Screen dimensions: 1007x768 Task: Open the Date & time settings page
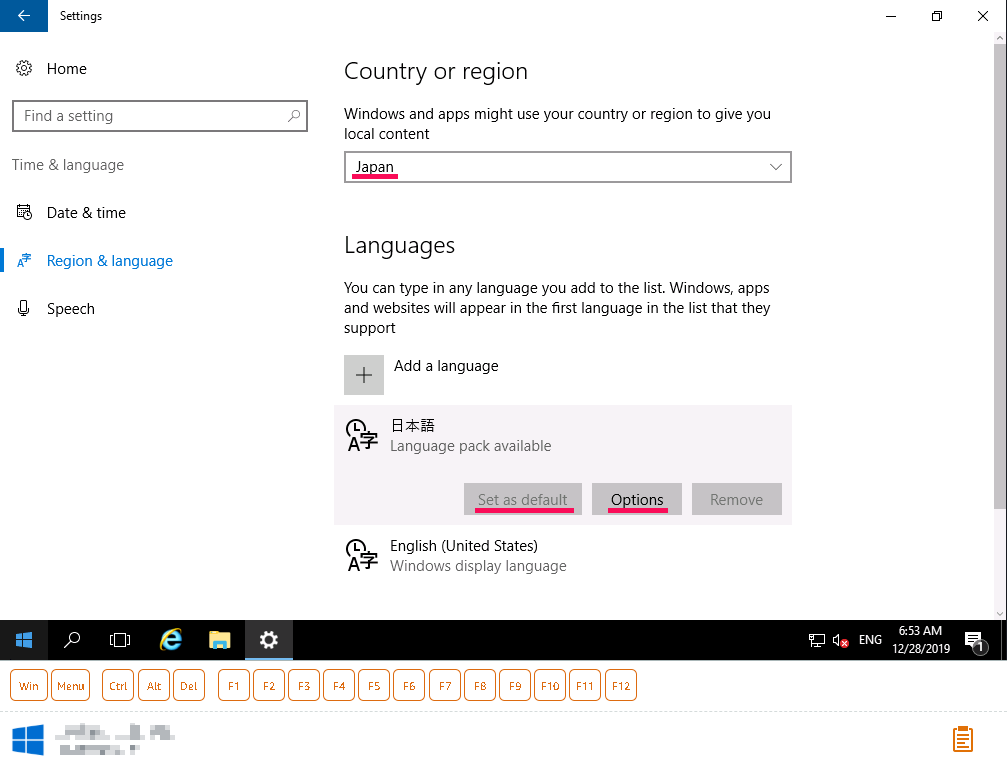coord(86,213)
